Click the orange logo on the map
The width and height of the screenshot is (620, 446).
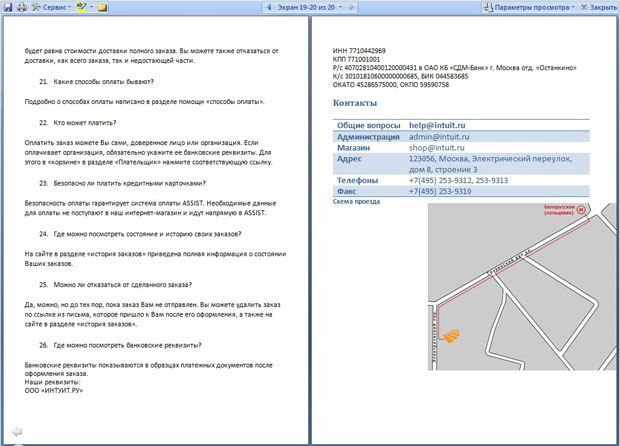point(452,336)
